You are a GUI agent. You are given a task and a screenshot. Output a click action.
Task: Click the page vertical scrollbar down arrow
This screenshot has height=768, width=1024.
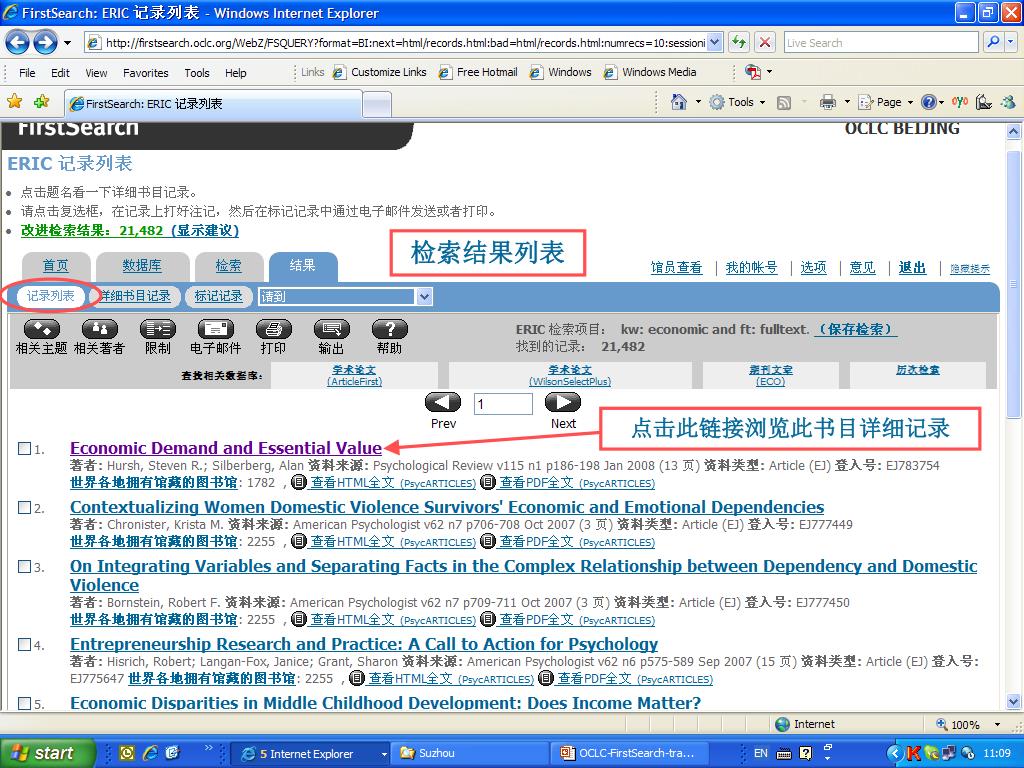(1014, 703)
